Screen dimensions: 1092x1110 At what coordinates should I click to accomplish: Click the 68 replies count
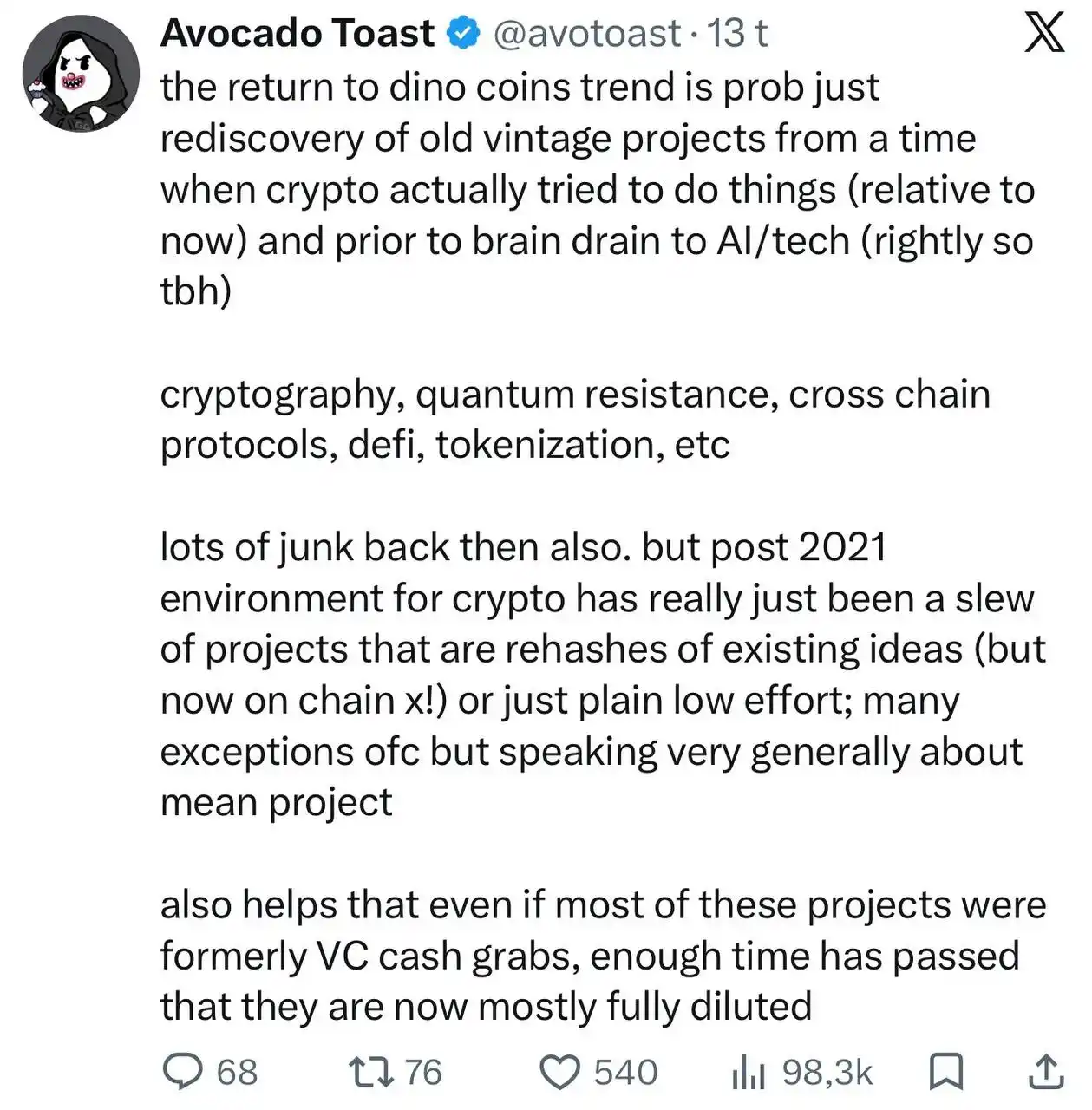[x=237, y=1073]
